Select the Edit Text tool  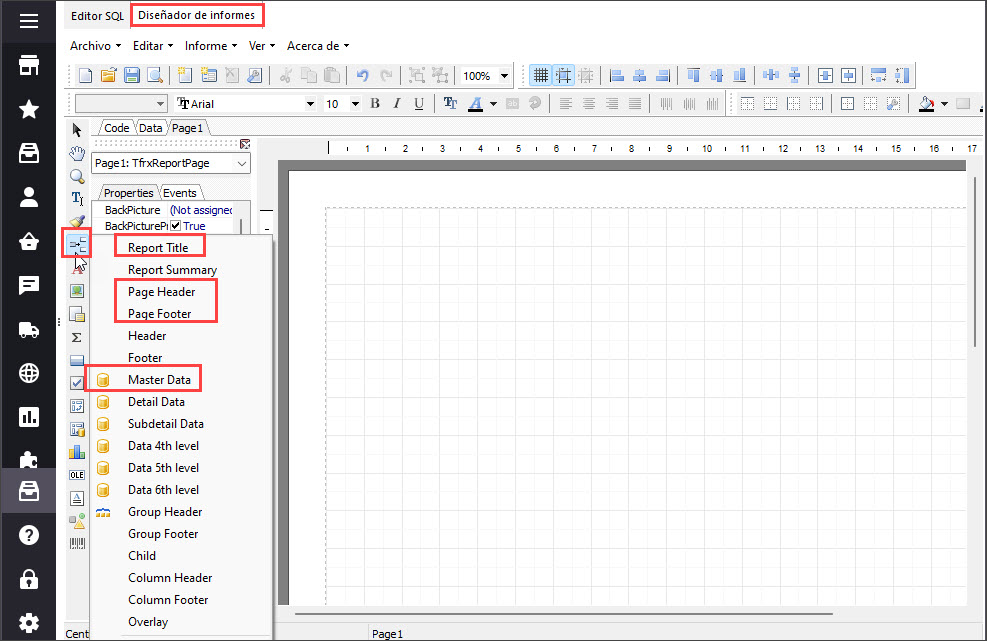[x=77, y=199]
